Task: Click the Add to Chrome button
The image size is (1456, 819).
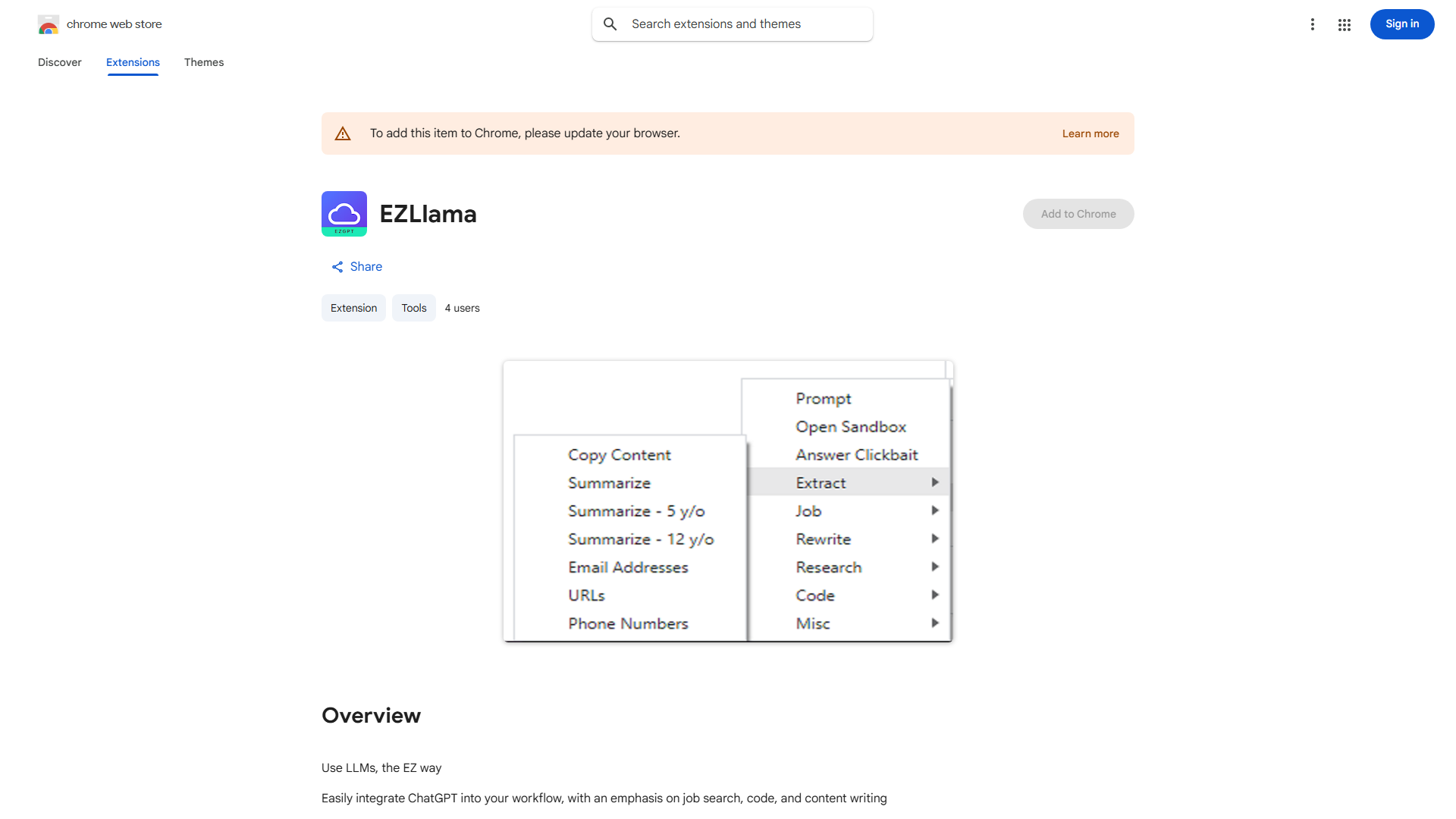Action: [1078, 213]
